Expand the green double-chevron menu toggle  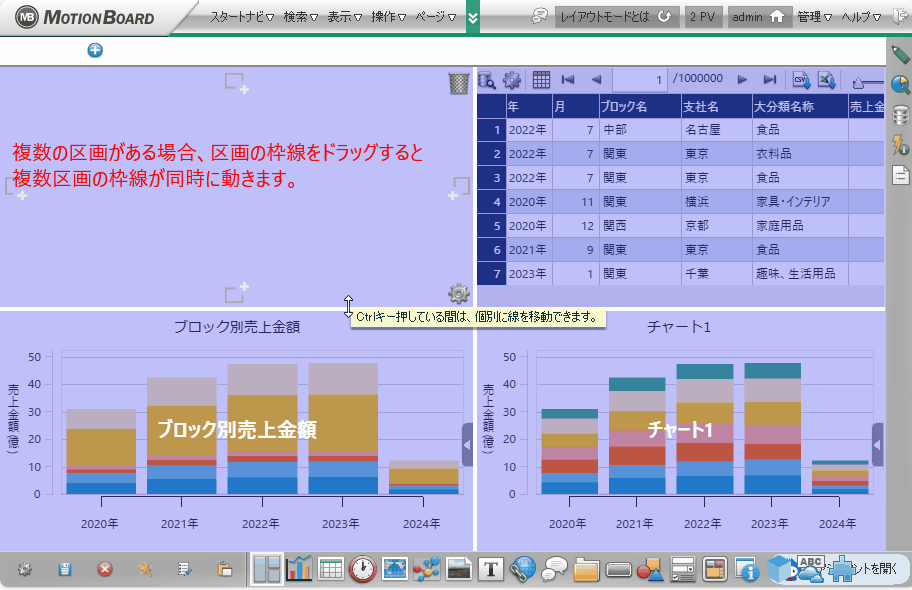click(x=473, y=17)
